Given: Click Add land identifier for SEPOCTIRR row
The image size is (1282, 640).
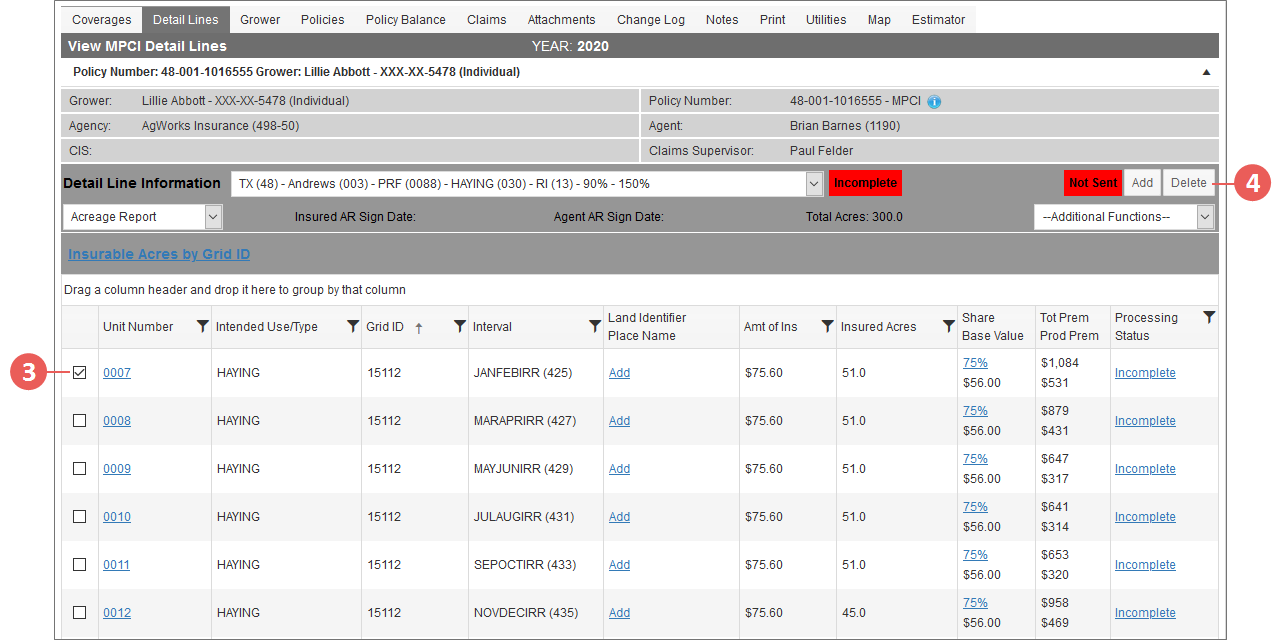Looking at the screenshot, I should [x=619, y=565].
